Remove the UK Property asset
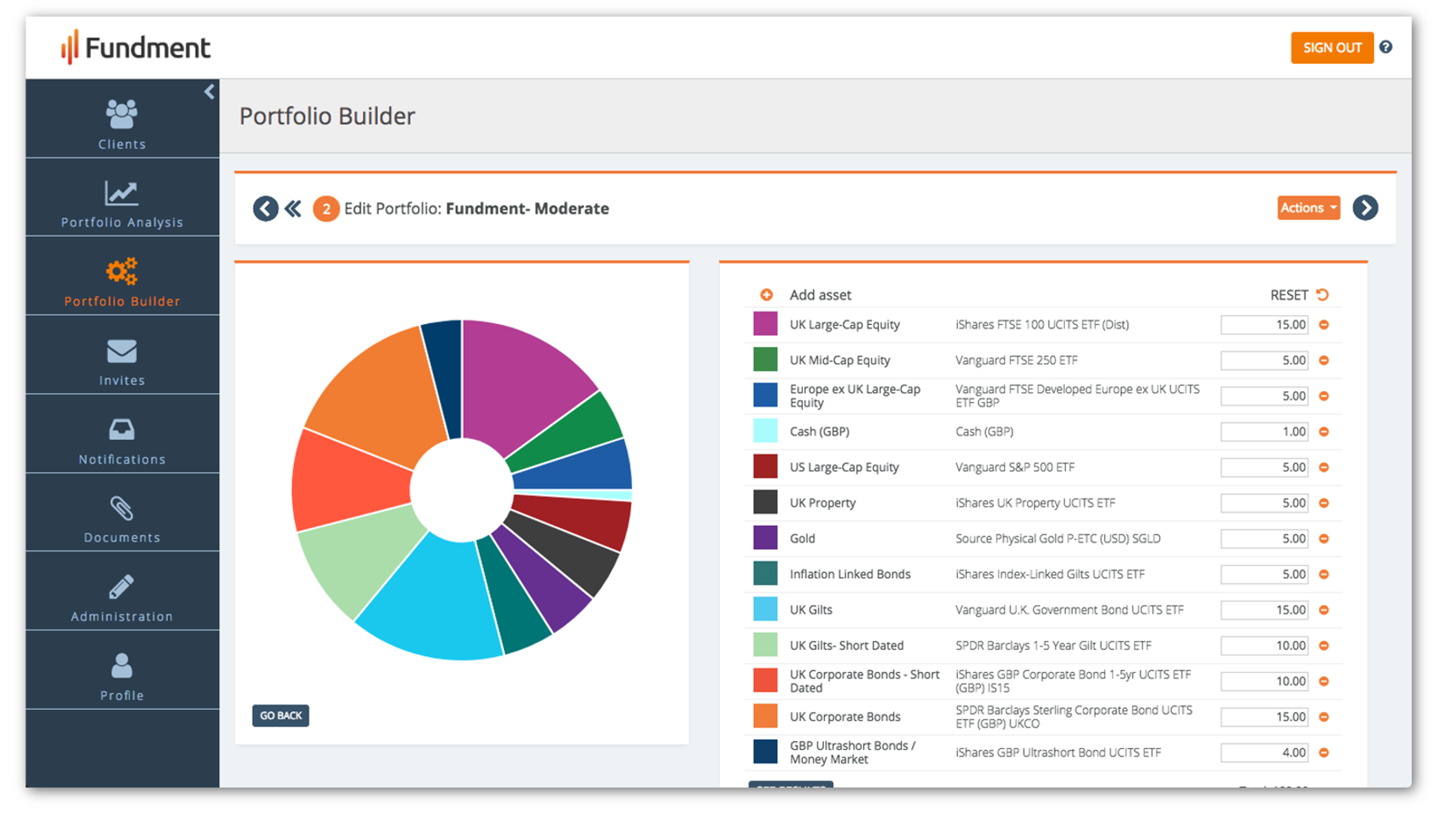Screen dimensions: 1456x822 pos(1324,503)
